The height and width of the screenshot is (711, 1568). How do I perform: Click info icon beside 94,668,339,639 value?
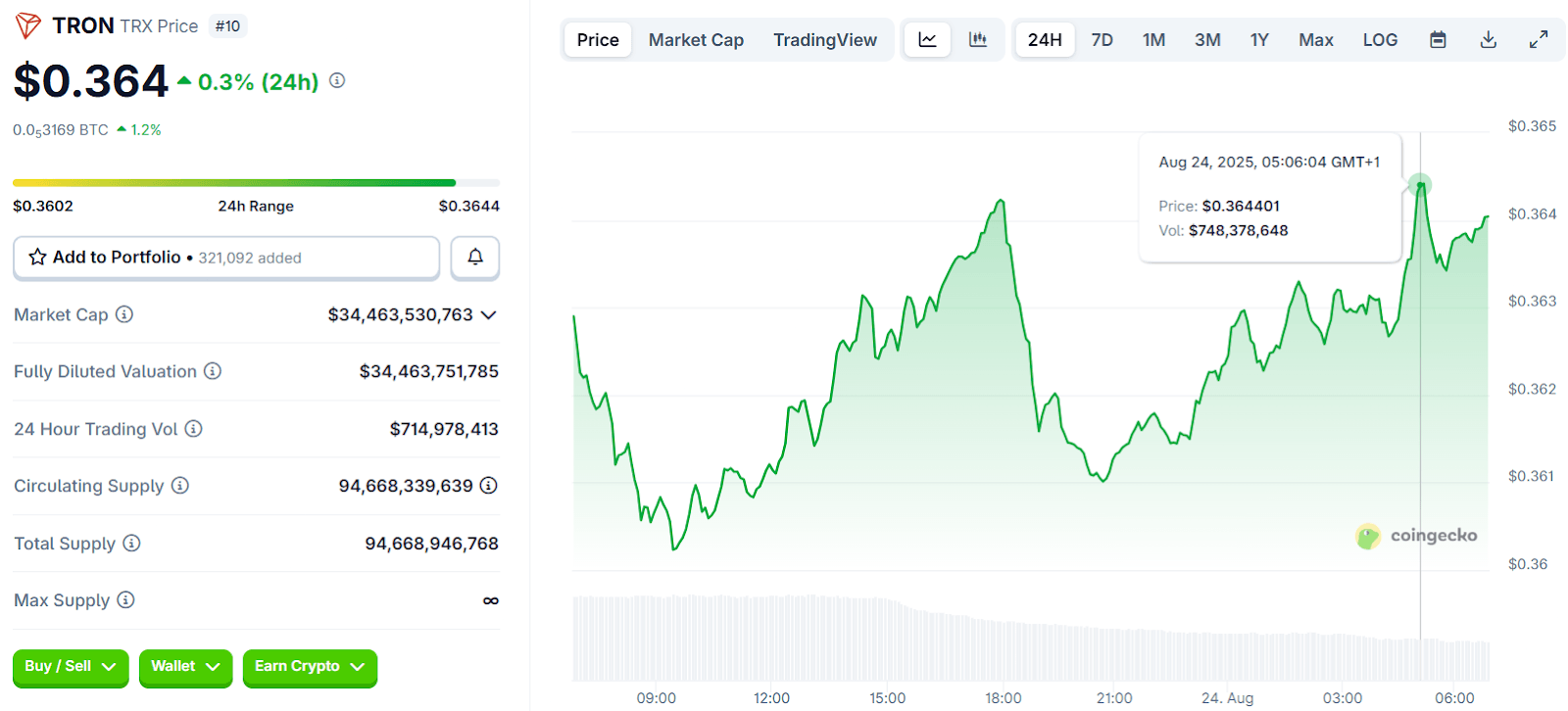pyautogui.click(x=489, y=485)
